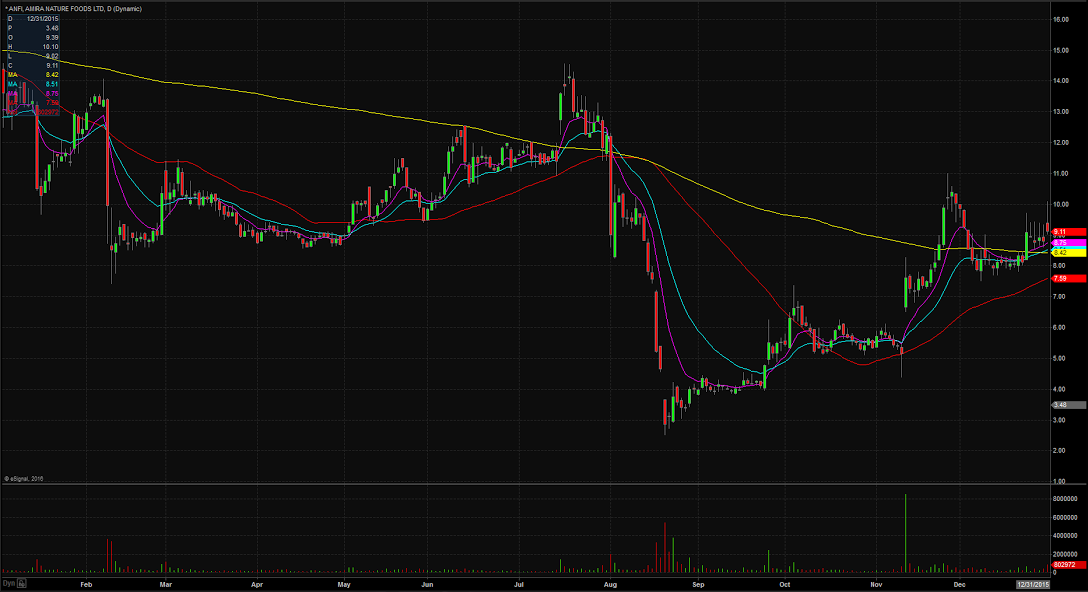Click the lock icon beside Dyn
Screen dimensions: 1088x592
[22, 584]
